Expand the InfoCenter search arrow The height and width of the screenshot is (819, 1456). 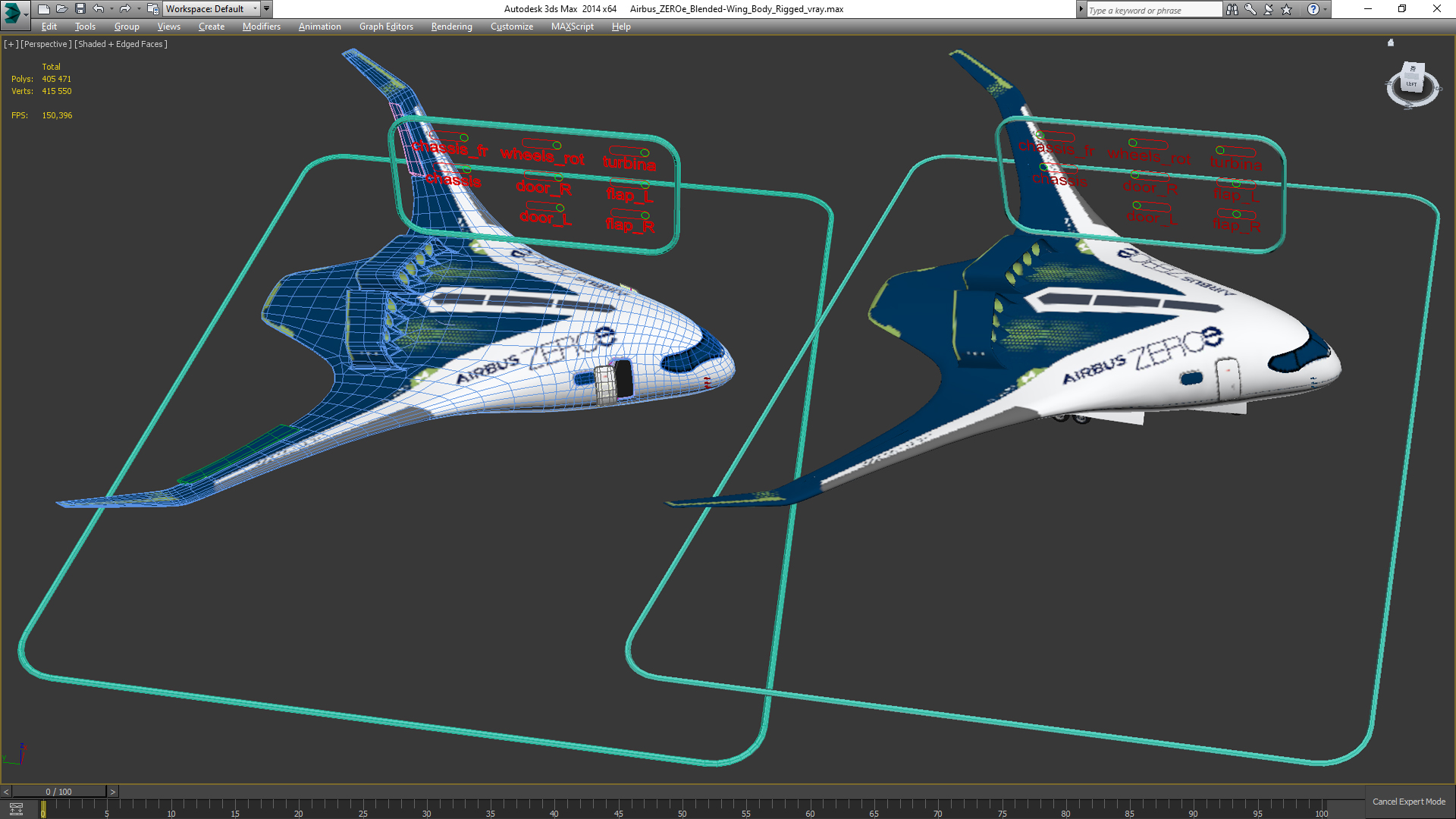(x=1081, y=9)
